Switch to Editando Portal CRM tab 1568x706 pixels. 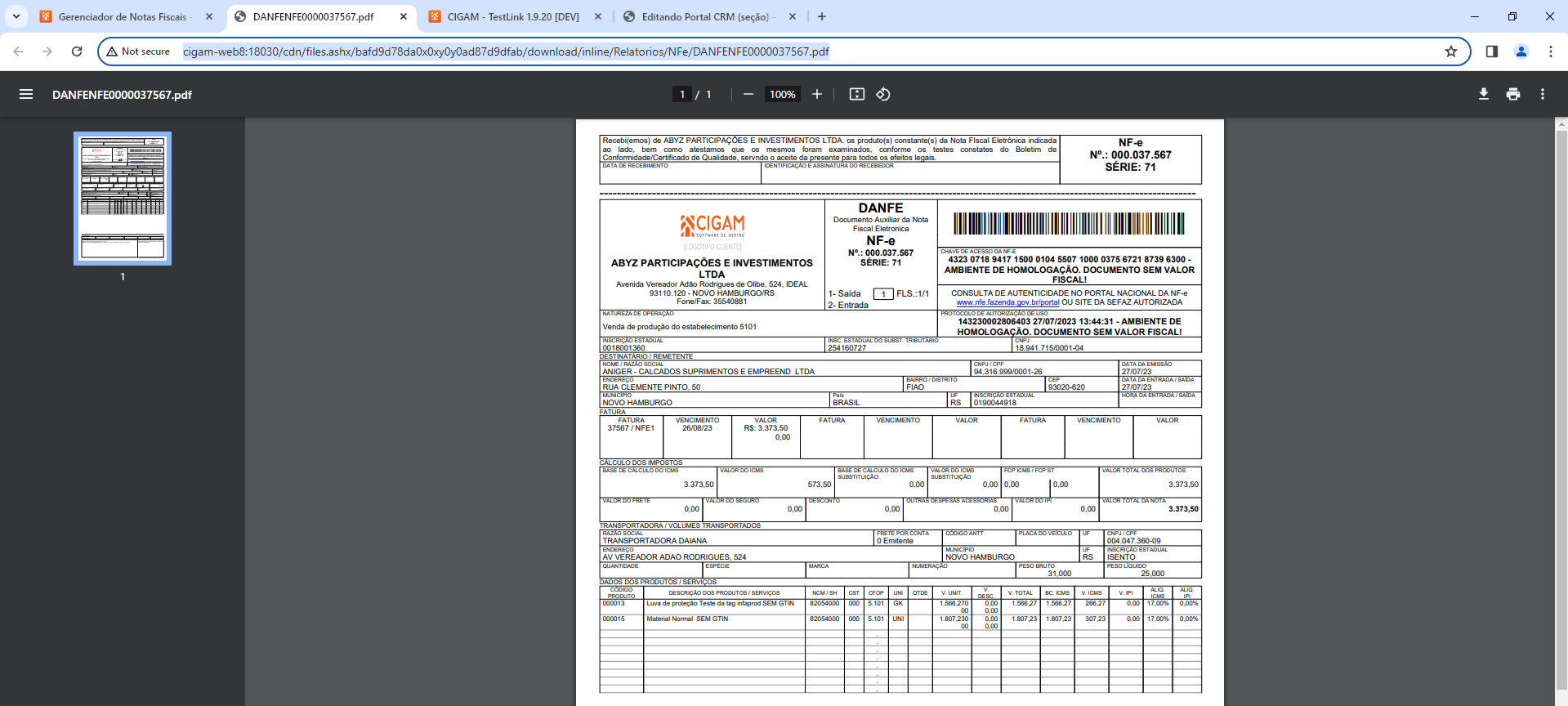tap(709, 16)
